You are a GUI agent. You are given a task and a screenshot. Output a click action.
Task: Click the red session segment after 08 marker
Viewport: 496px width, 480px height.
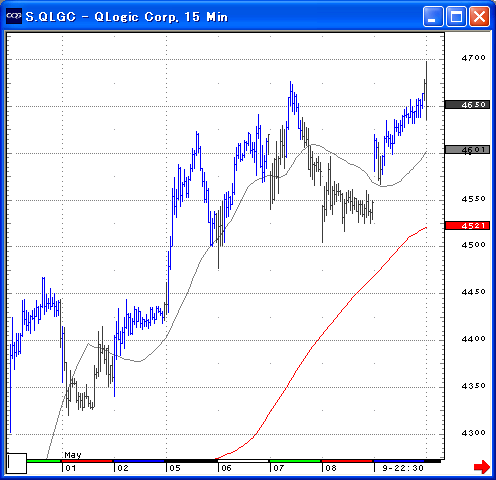[347, 461]
